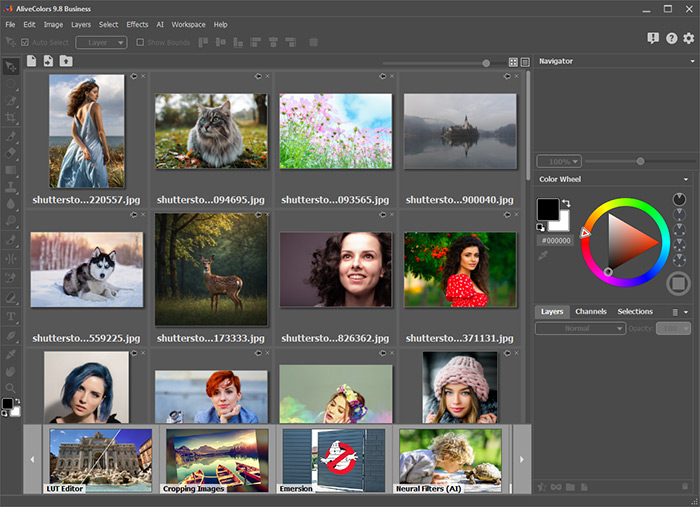Select the third color harmony mode circle
The height and width of the screenshot is (507, 700).
click(x=679, y=229)
